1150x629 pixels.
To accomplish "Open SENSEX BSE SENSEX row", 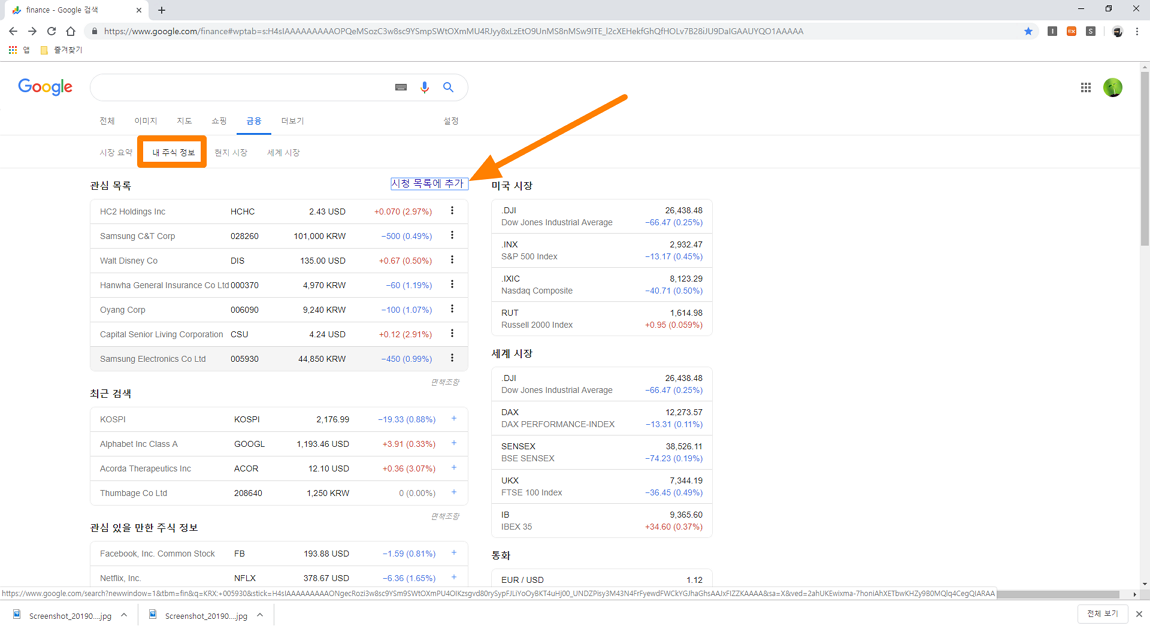I will (601, 452).
